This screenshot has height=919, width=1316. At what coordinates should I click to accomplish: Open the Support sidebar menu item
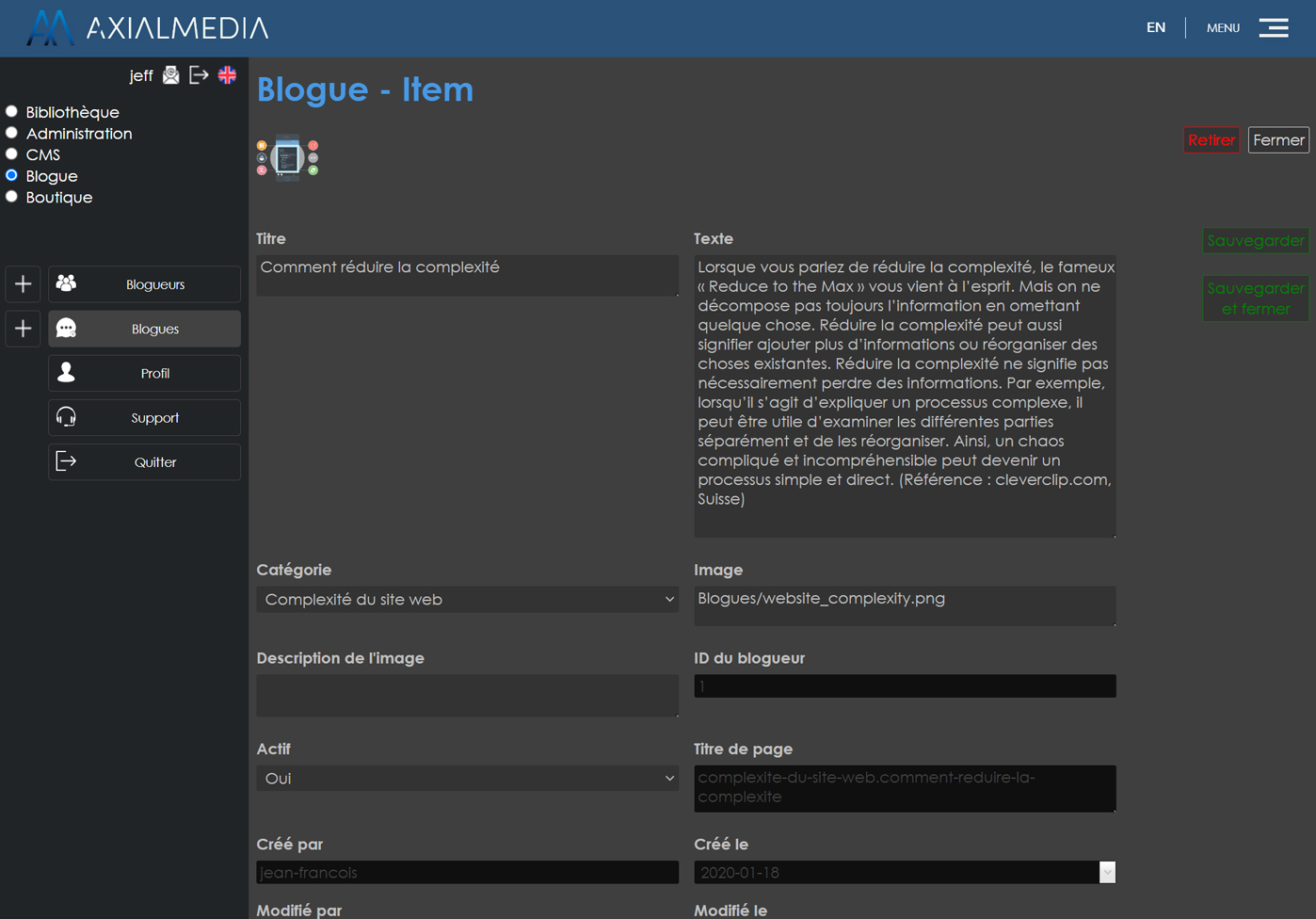click(x=144, y=417)
